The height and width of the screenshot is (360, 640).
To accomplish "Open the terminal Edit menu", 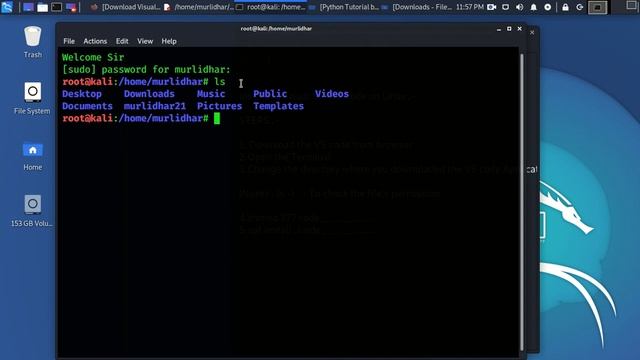I will click(x=122, y=41).
